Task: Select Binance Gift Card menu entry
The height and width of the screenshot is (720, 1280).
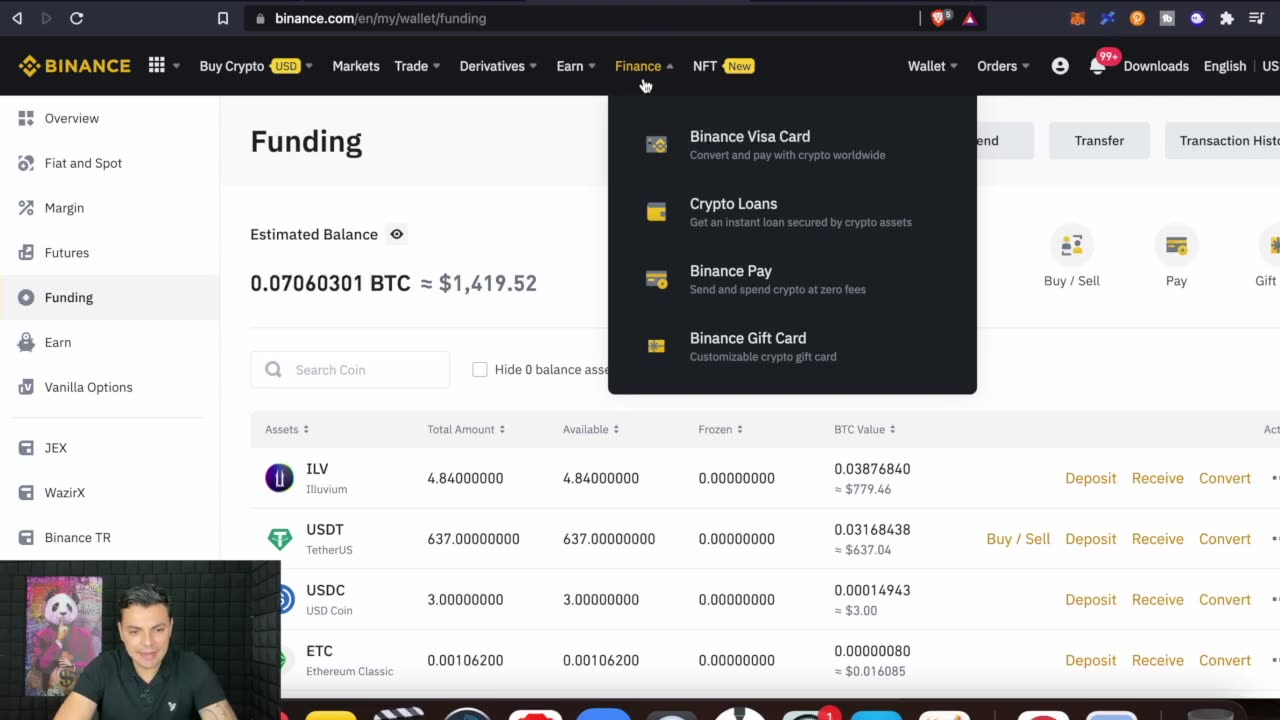Action: click(792, 346)
